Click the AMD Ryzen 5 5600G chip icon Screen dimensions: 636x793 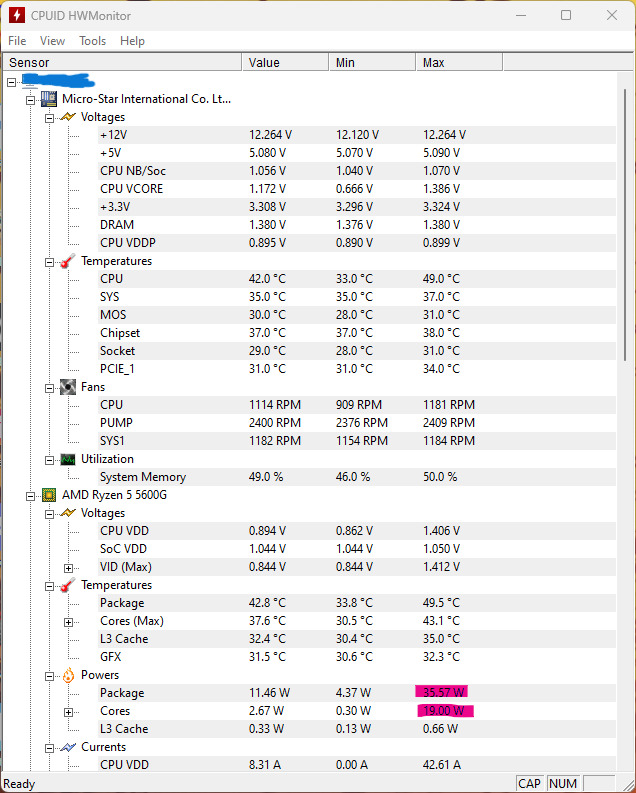pyautogui.click(x=49, y=495)
